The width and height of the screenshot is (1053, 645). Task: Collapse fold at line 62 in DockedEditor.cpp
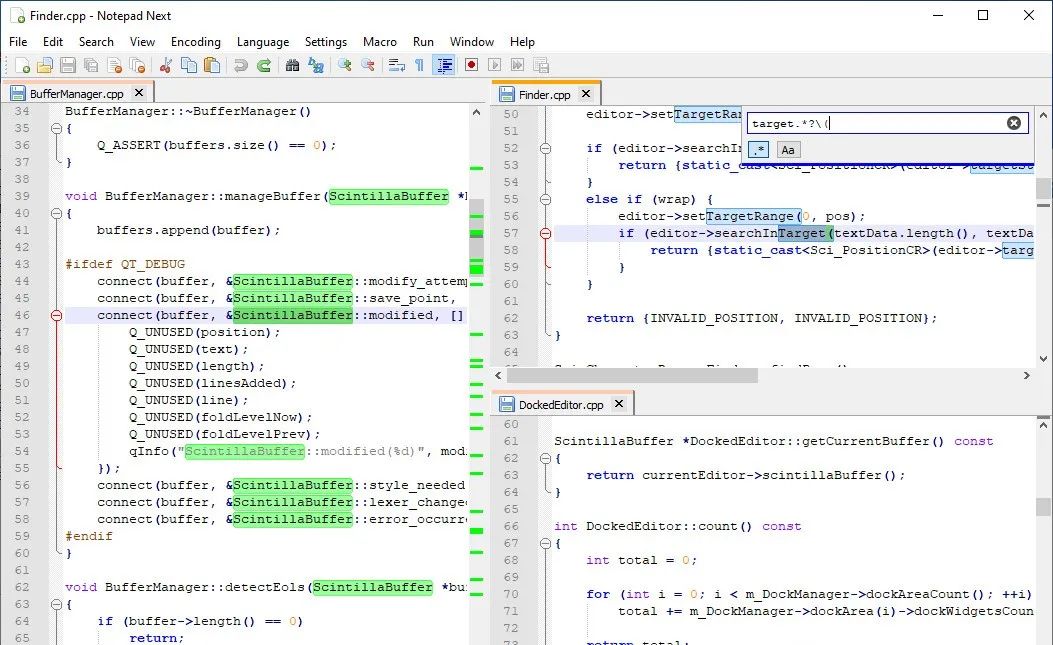tap(545, 458)
